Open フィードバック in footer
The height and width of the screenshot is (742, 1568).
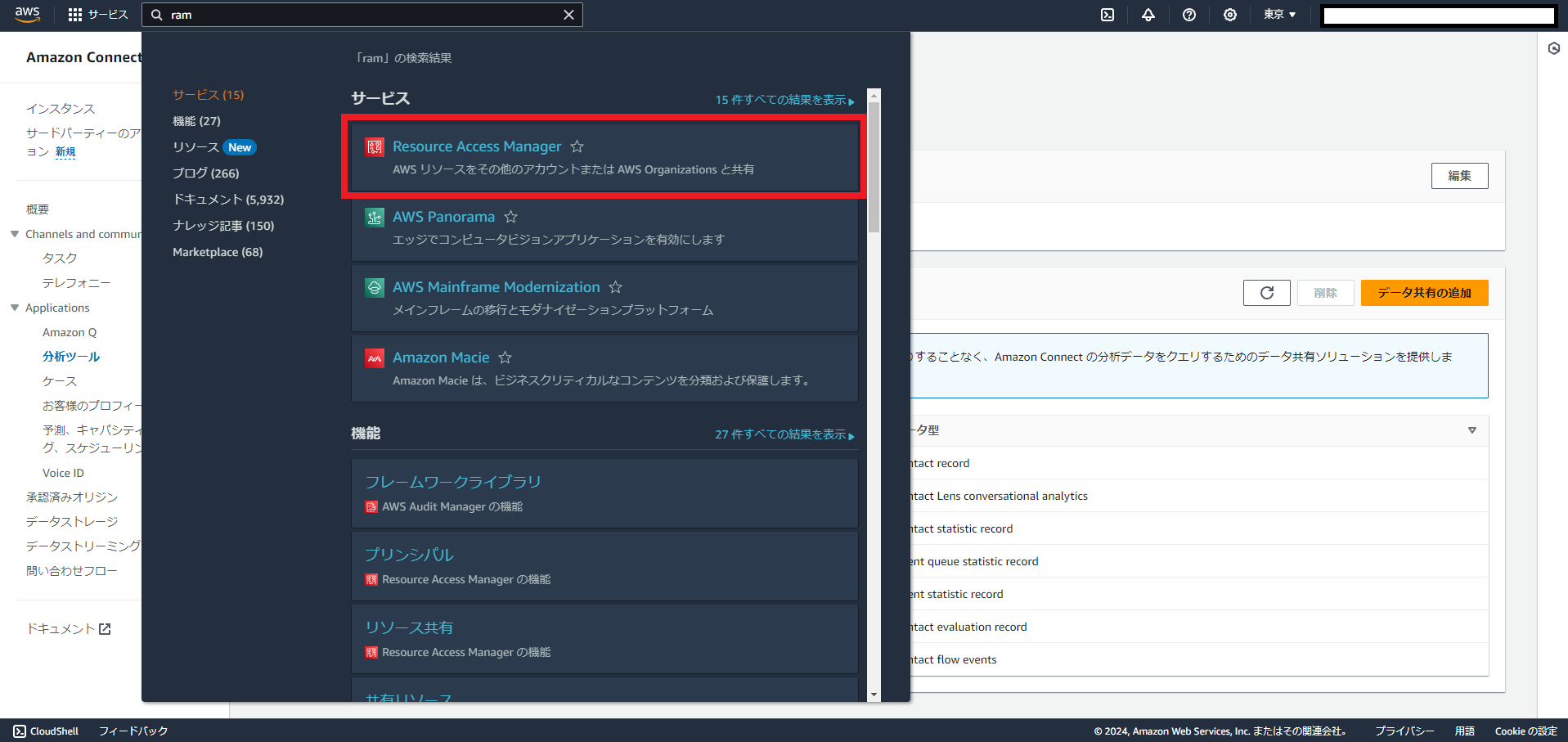coord(133,731)
